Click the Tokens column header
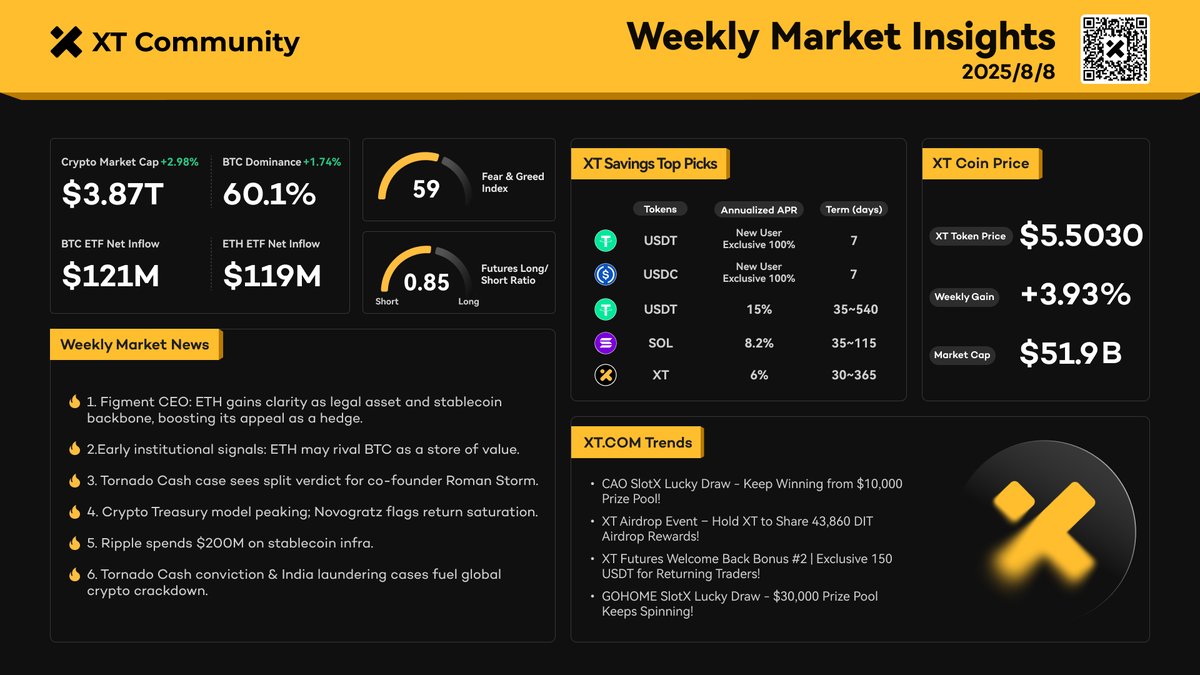 click(660, 209)
